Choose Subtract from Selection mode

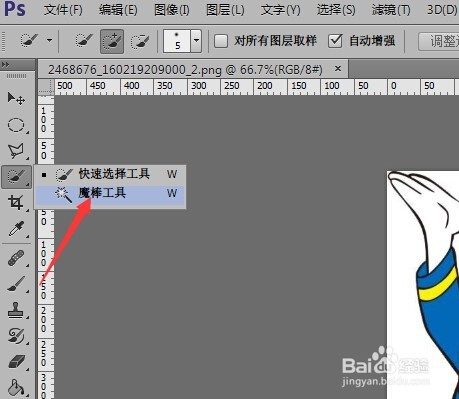(140, 41)
